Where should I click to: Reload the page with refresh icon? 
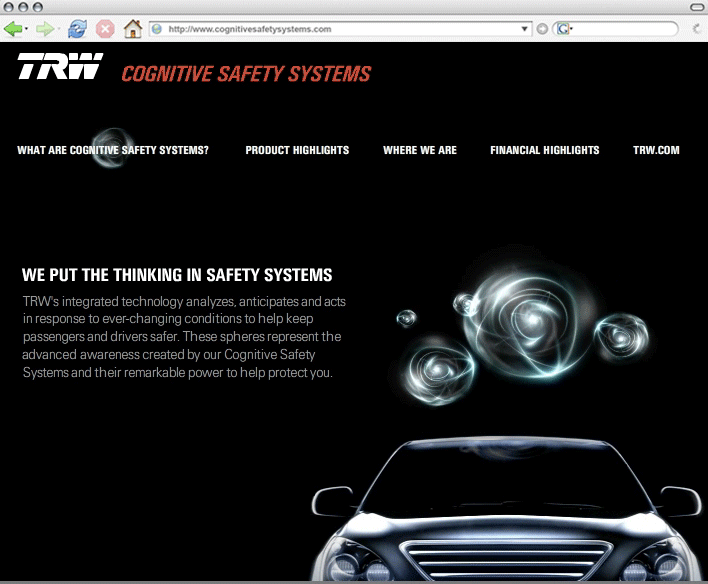(x=78, y=29)
